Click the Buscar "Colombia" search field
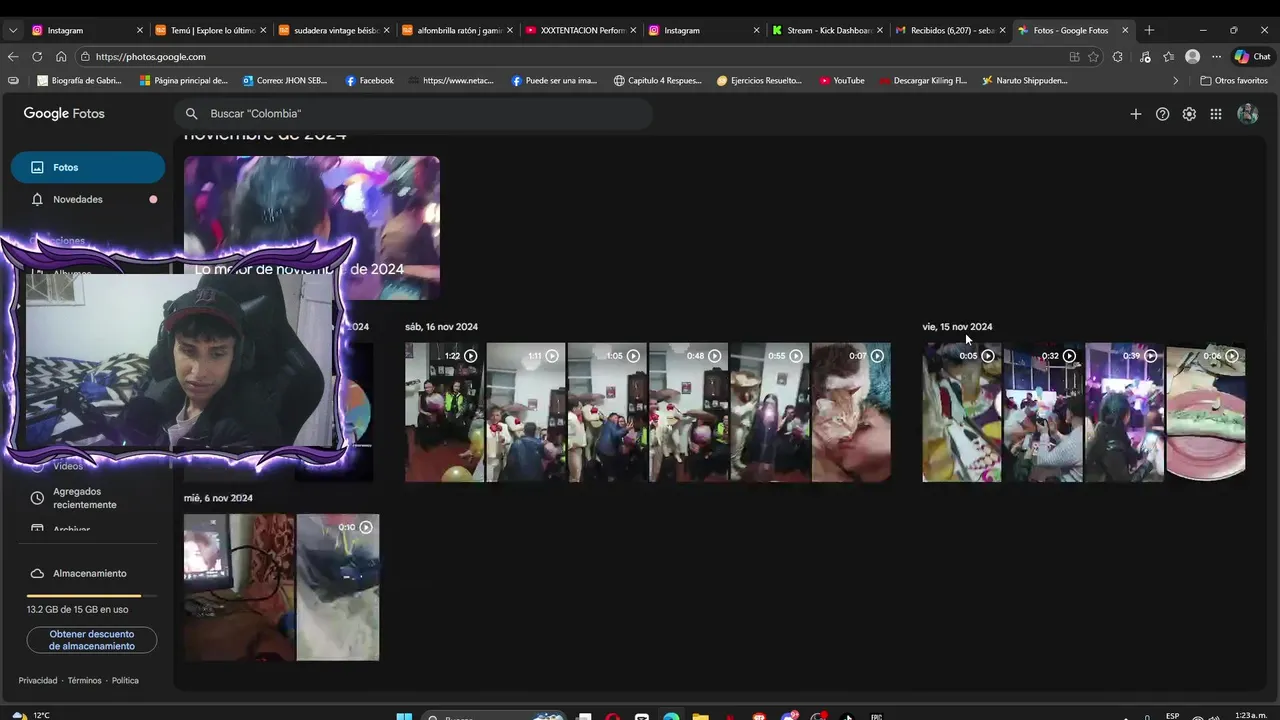The image size is (1280, 720). click(x=413, y=114)
